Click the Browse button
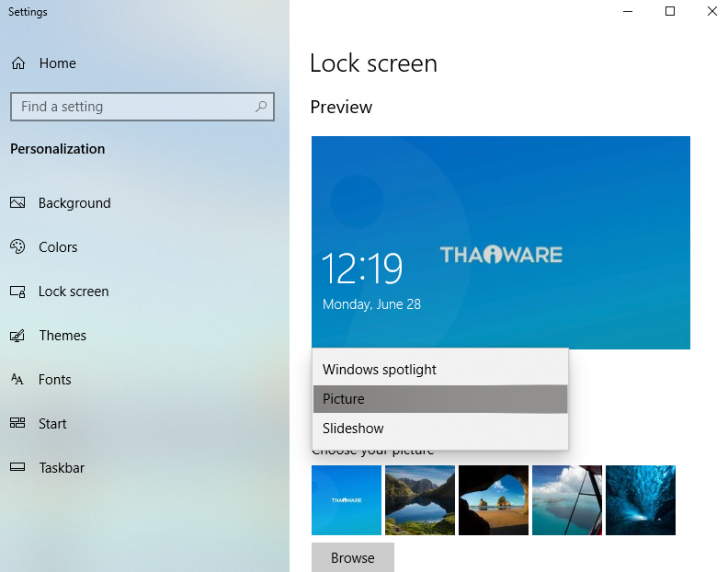 (x=353, y=557)
